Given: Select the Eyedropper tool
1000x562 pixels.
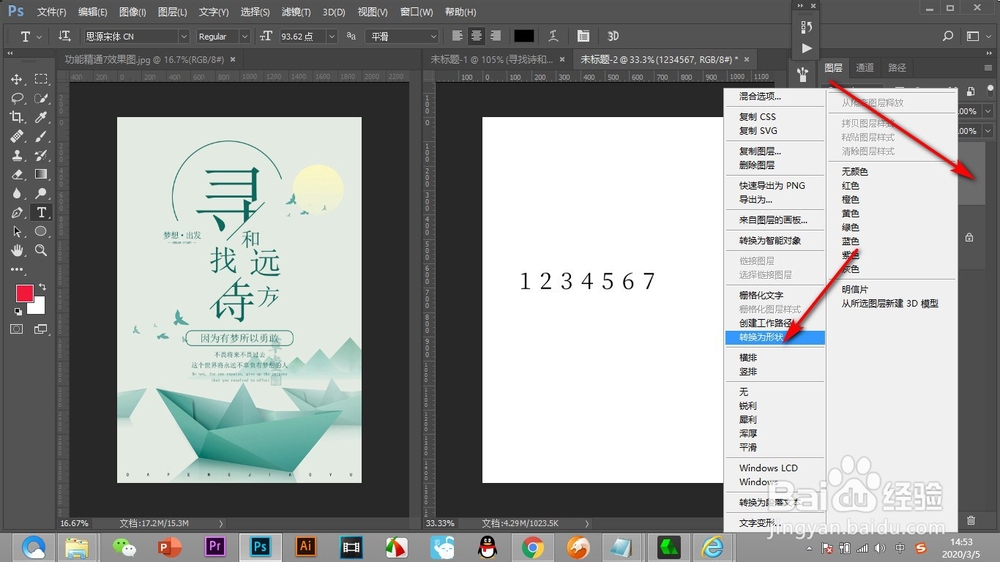Looking at the screenshot, I should click(41, 117).
